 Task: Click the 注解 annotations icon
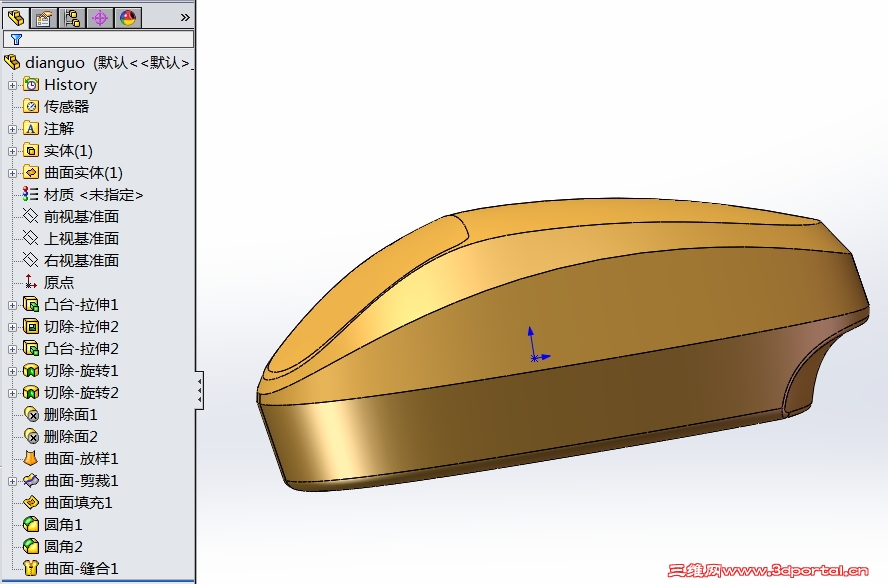click(x=31, y=129)
